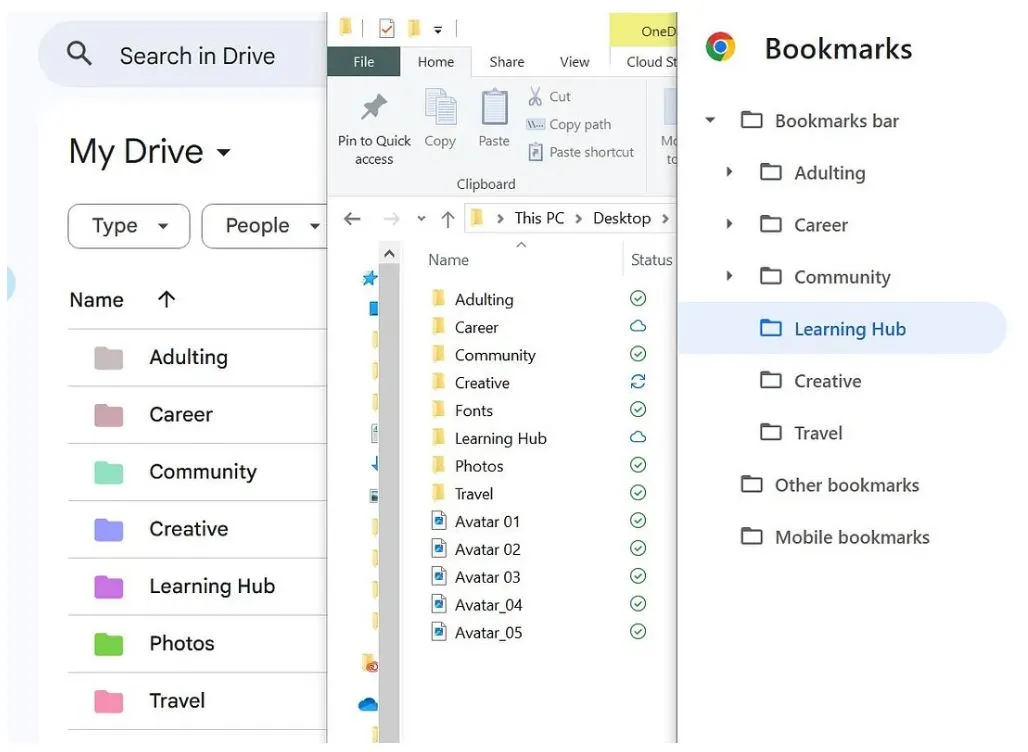
Task: Toggle the Name sort arrow in Drive
Action: pyautogui.click(x=167, y=300)
